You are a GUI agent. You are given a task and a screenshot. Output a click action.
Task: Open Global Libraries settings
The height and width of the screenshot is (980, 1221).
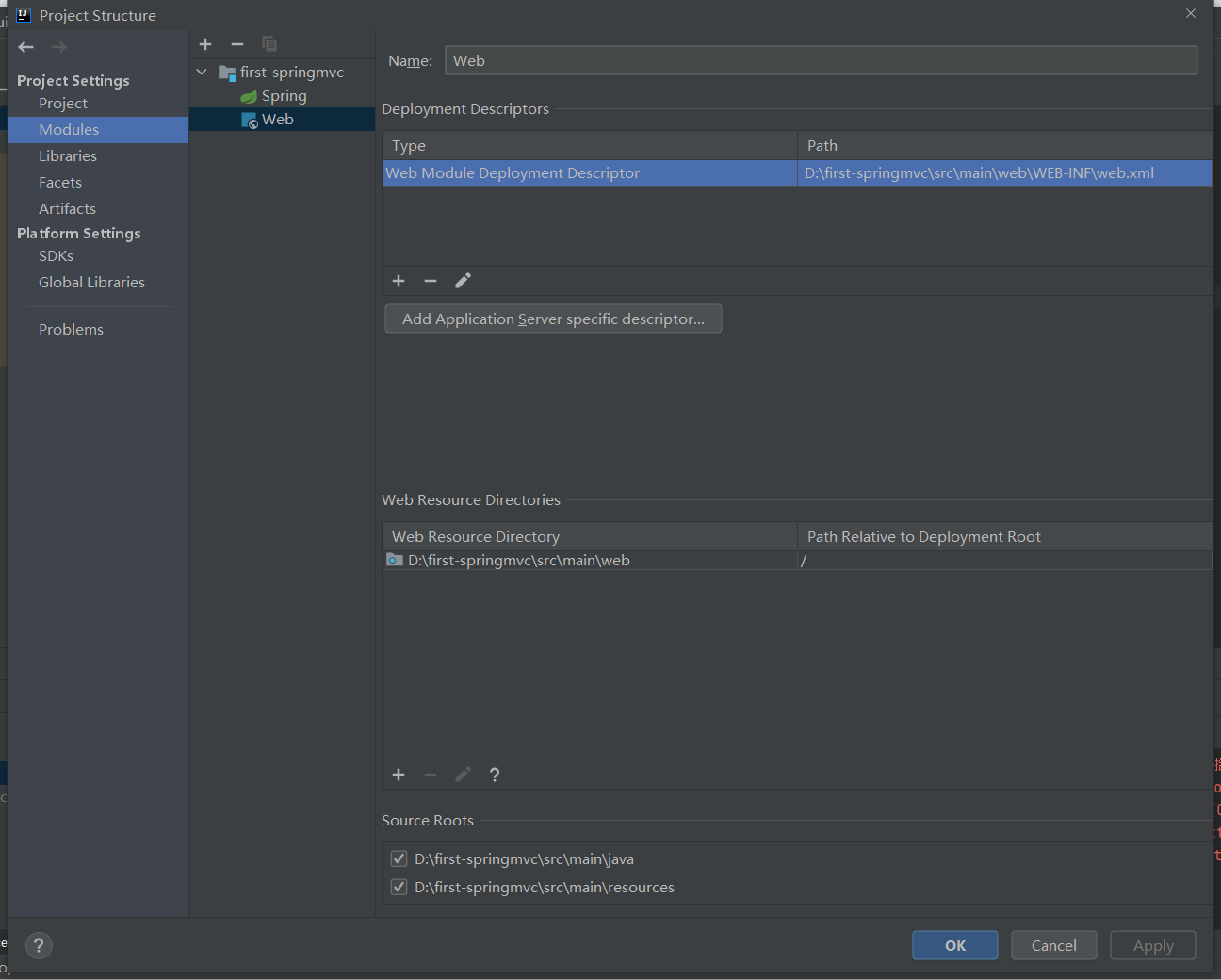point(91,283)
